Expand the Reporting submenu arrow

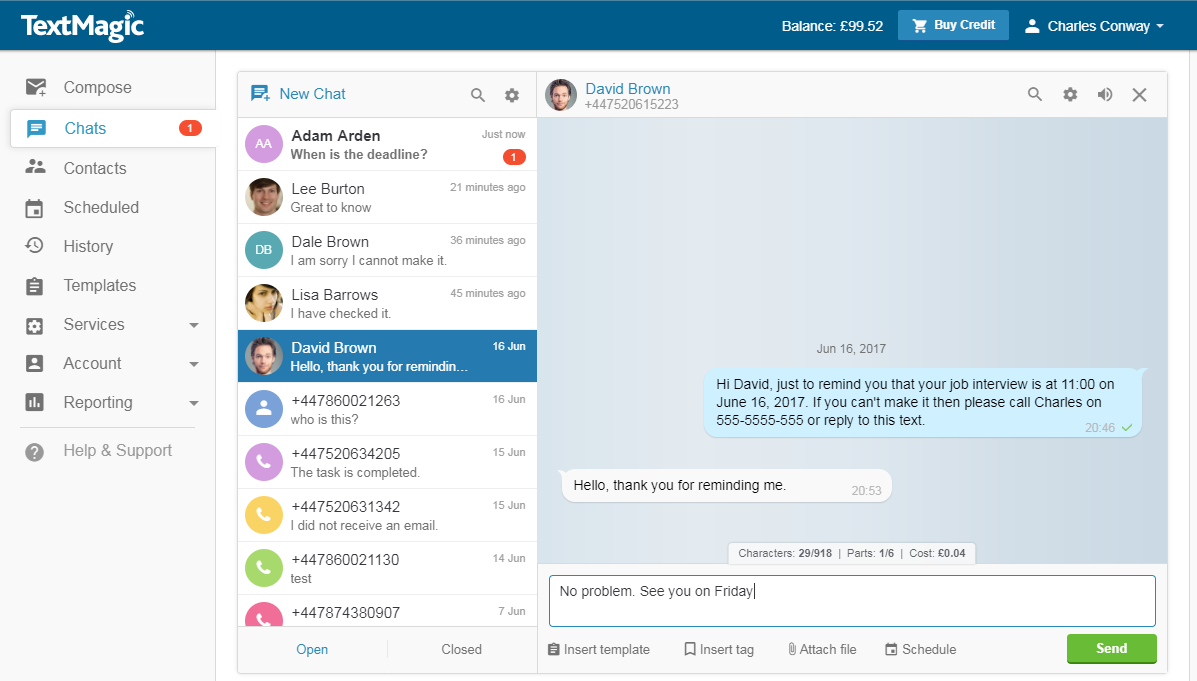pos(194,403)
